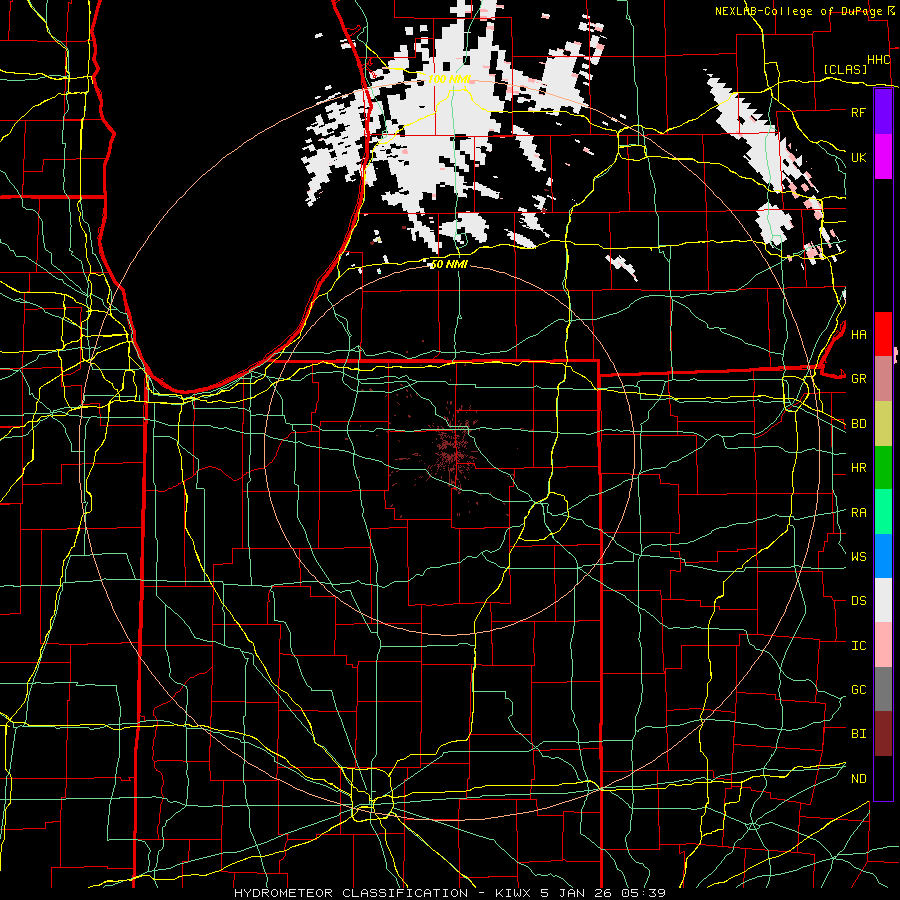
Task: Click the 'UK' legend label
Action: 858,157
